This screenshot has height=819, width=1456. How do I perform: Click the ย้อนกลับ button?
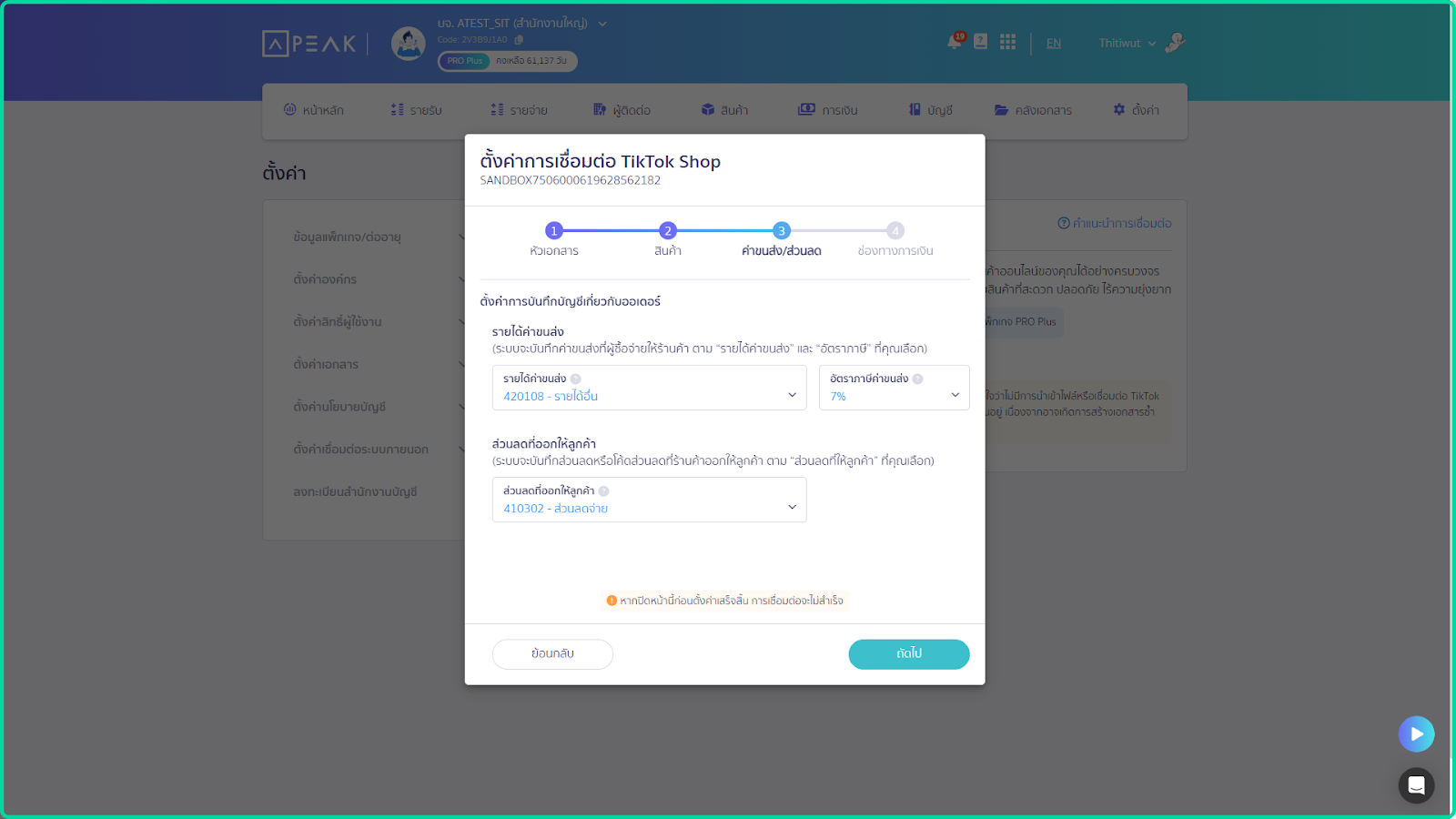click(x=552, y=654)
